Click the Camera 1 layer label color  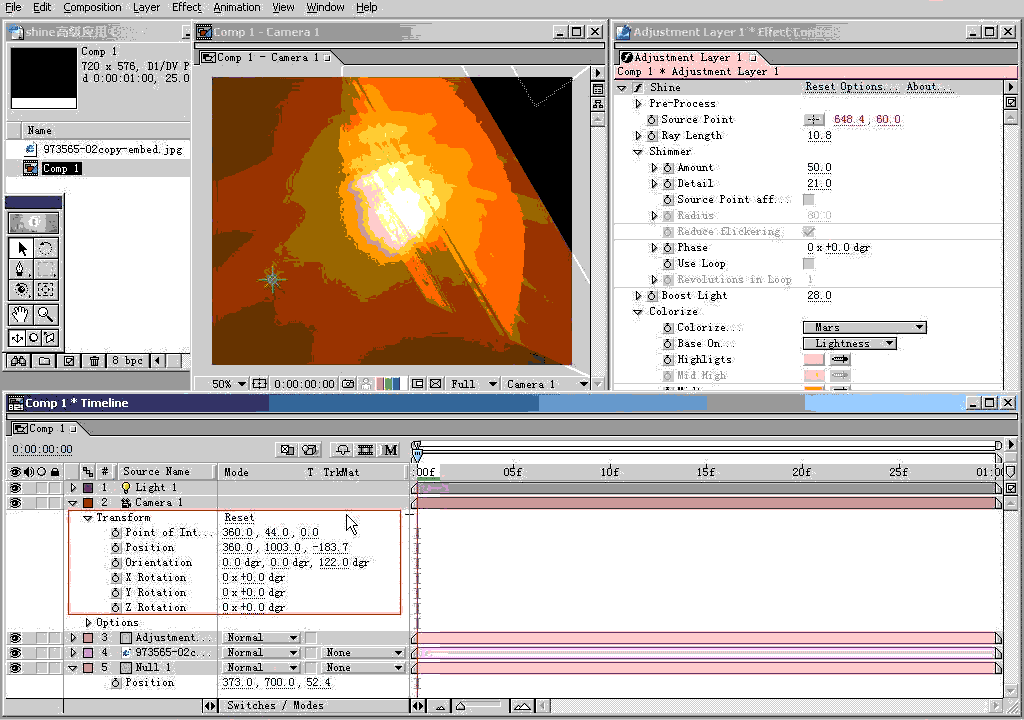coord(88,503)
